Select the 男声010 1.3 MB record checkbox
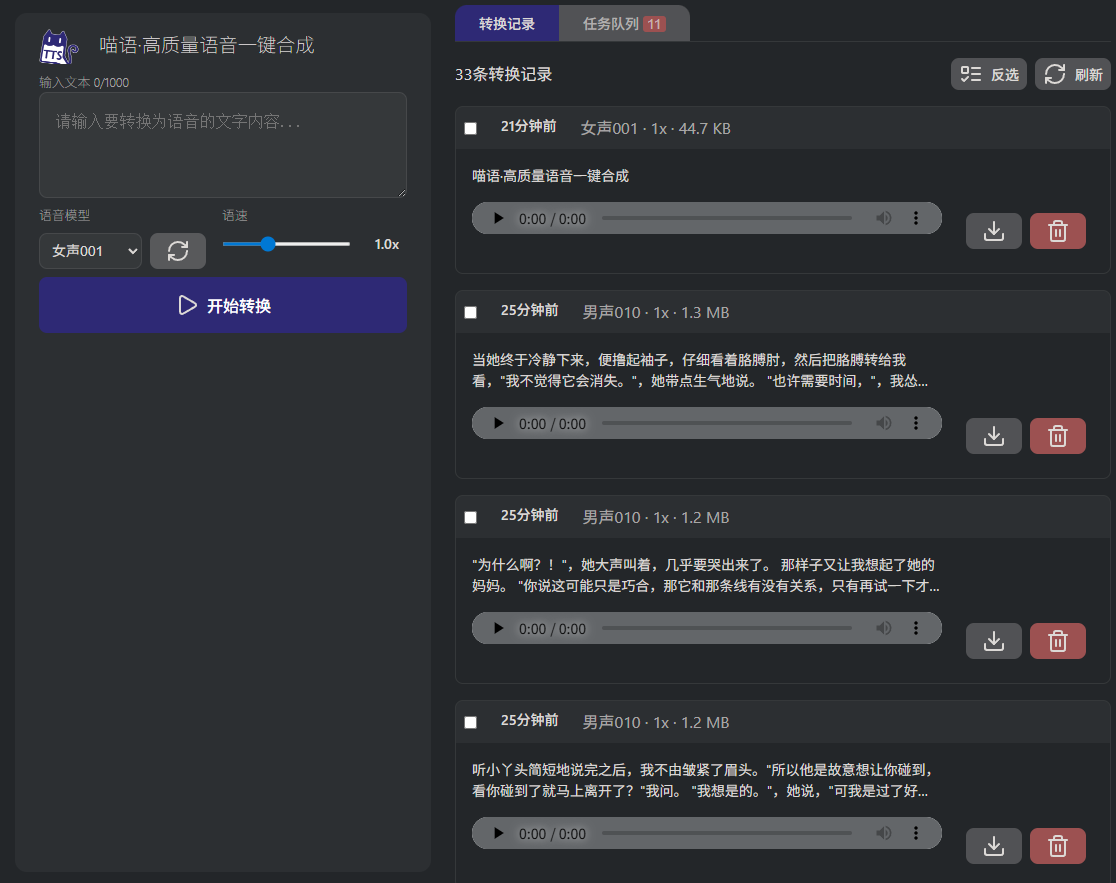This screenshot has width=1116, height=883. point(470,312)
